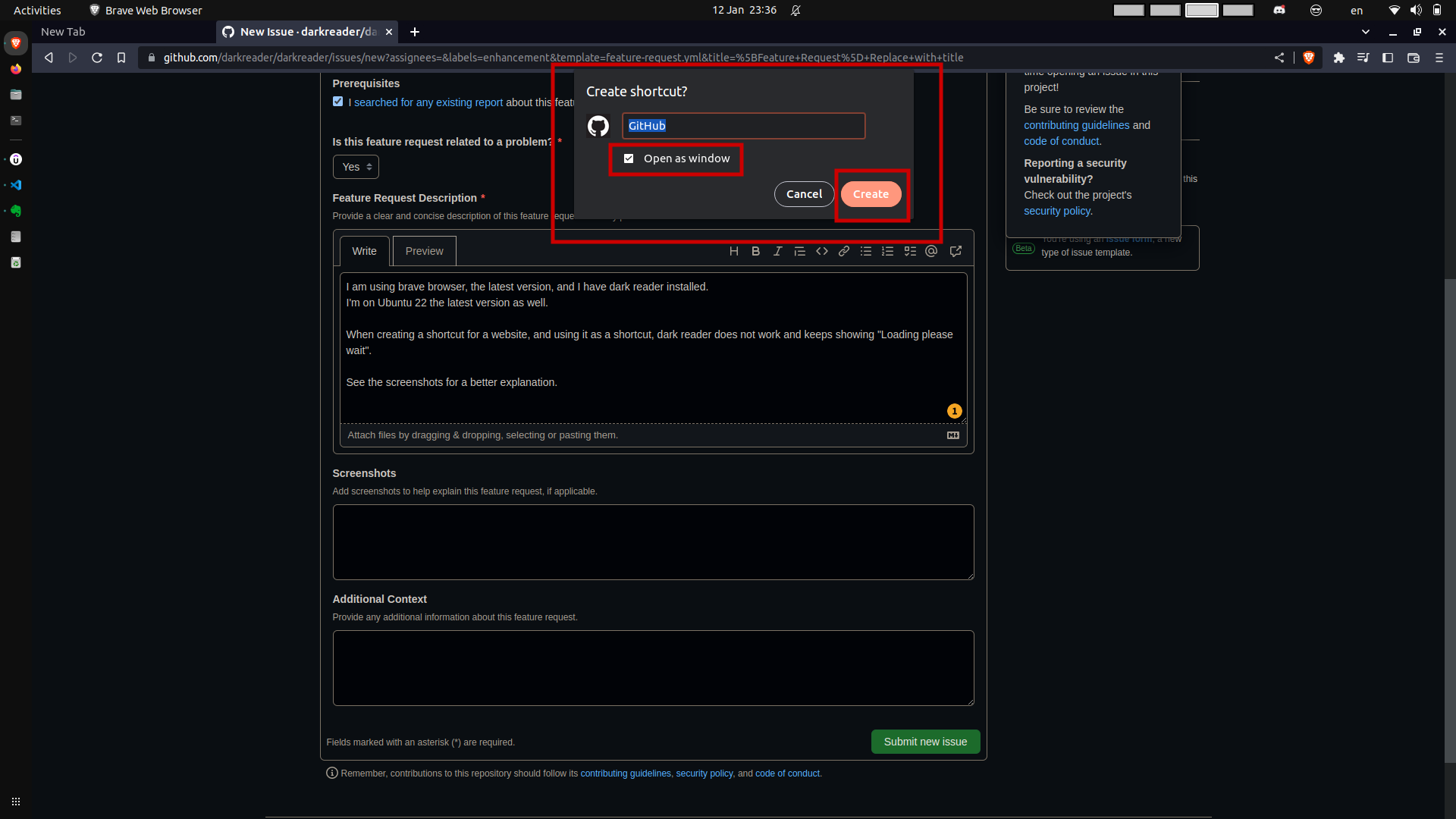Switch to the New Tab browser tab
Image resolution: width=1456 pixels, height=819 pixels.
point(124,32)
